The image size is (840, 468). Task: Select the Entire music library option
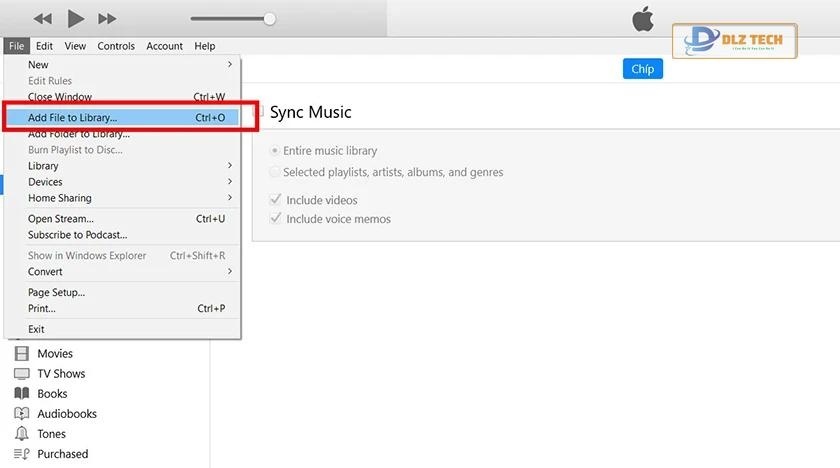coord(275,151)
